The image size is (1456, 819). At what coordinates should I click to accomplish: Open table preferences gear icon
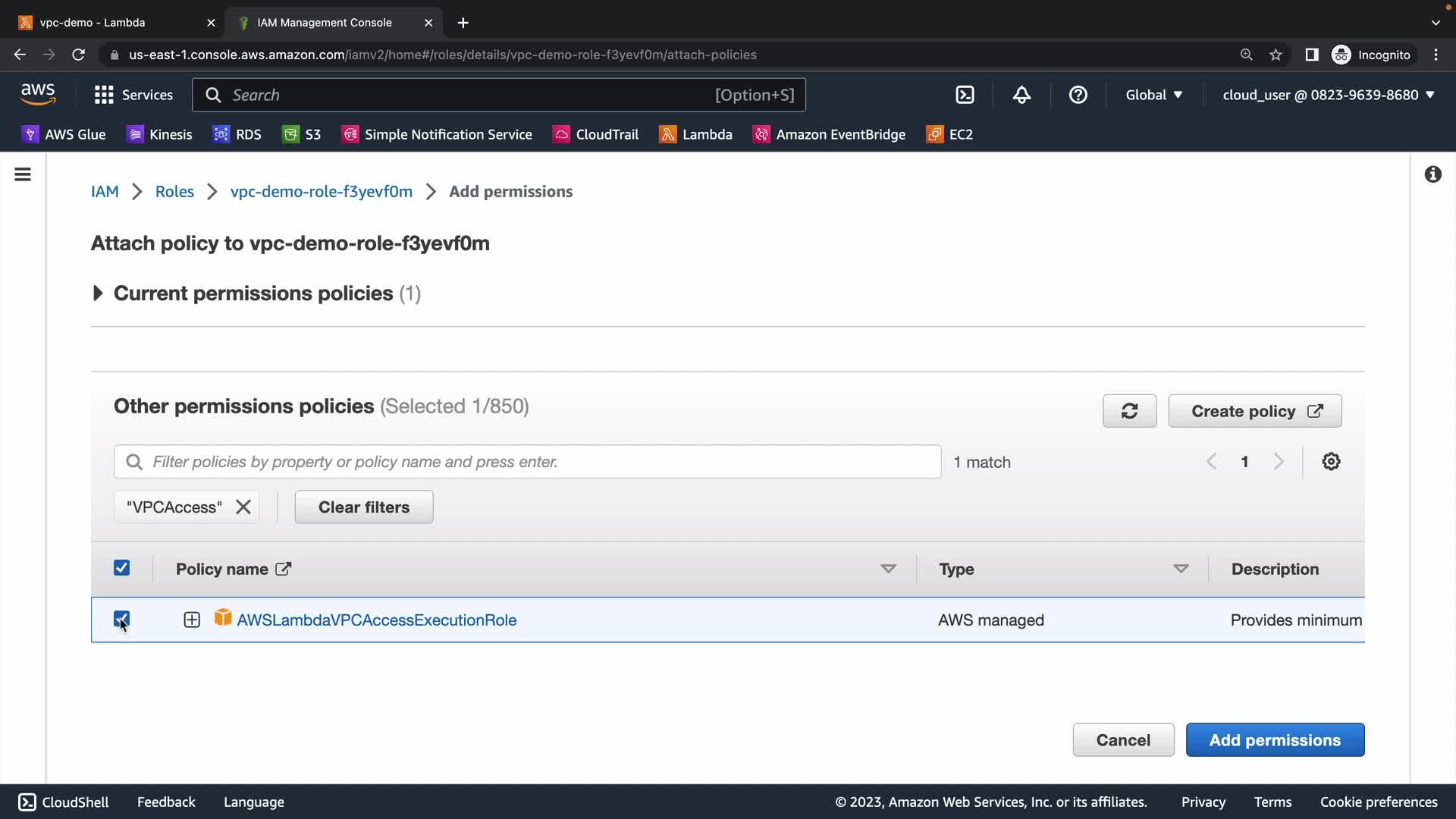tap(1331, 462)
